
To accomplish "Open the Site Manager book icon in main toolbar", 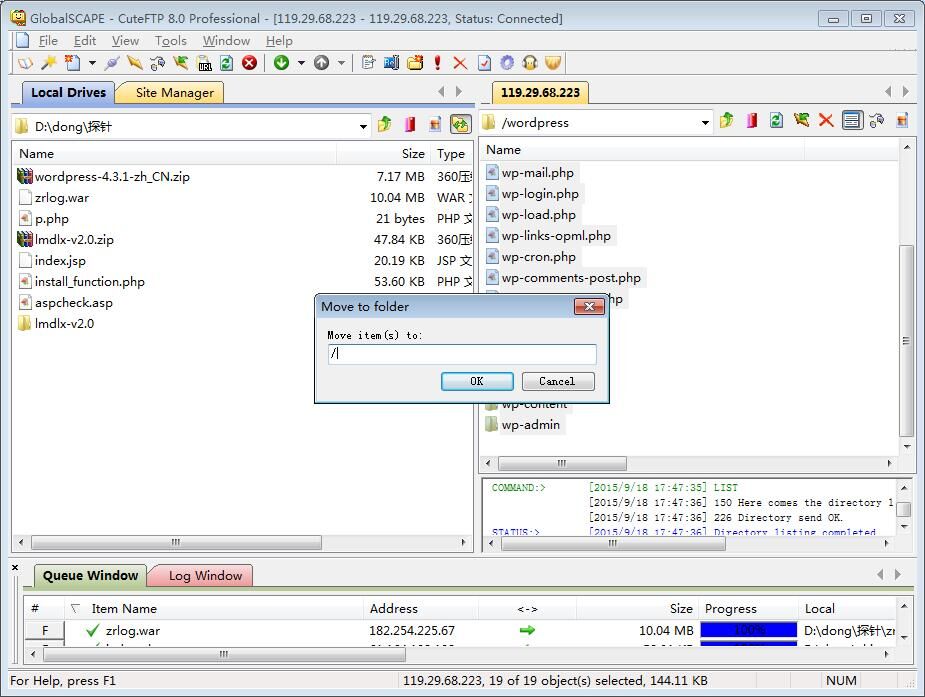I will click(25, 63).
